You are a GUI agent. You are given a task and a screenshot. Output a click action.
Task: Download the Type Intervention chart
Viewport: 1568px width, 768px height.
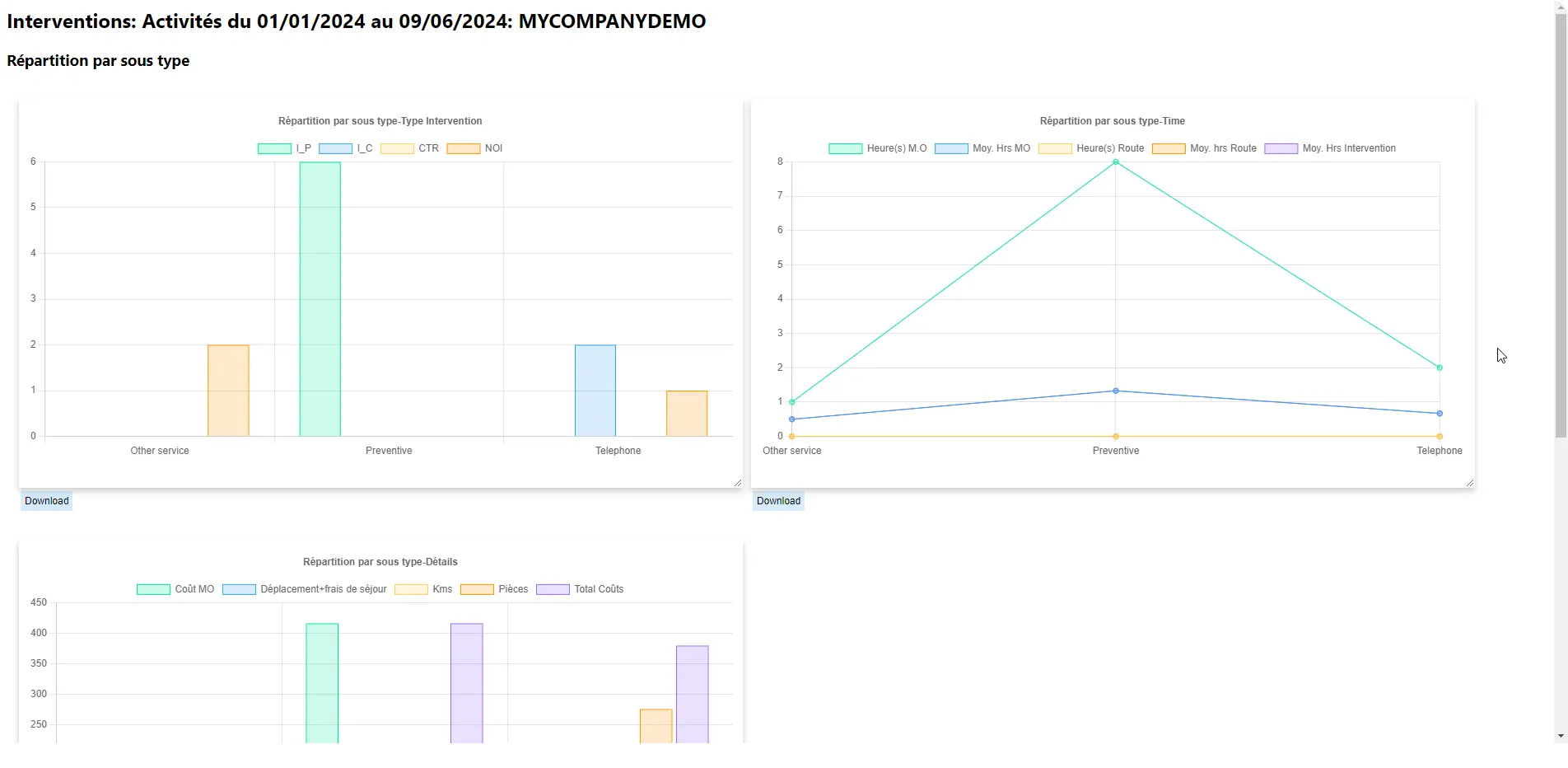click(47, 501)
